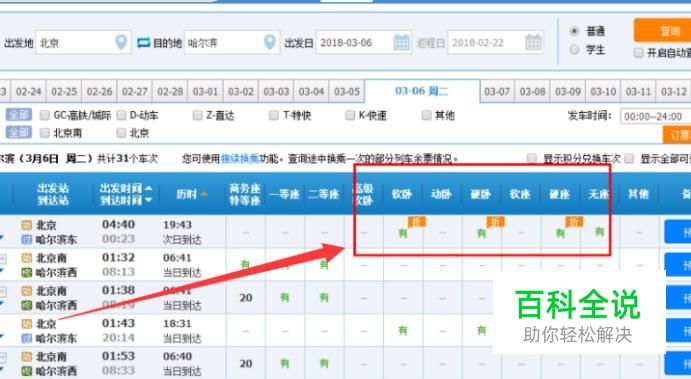Swap departure and destination stations
691x379 pixels.
pos(143,43)
